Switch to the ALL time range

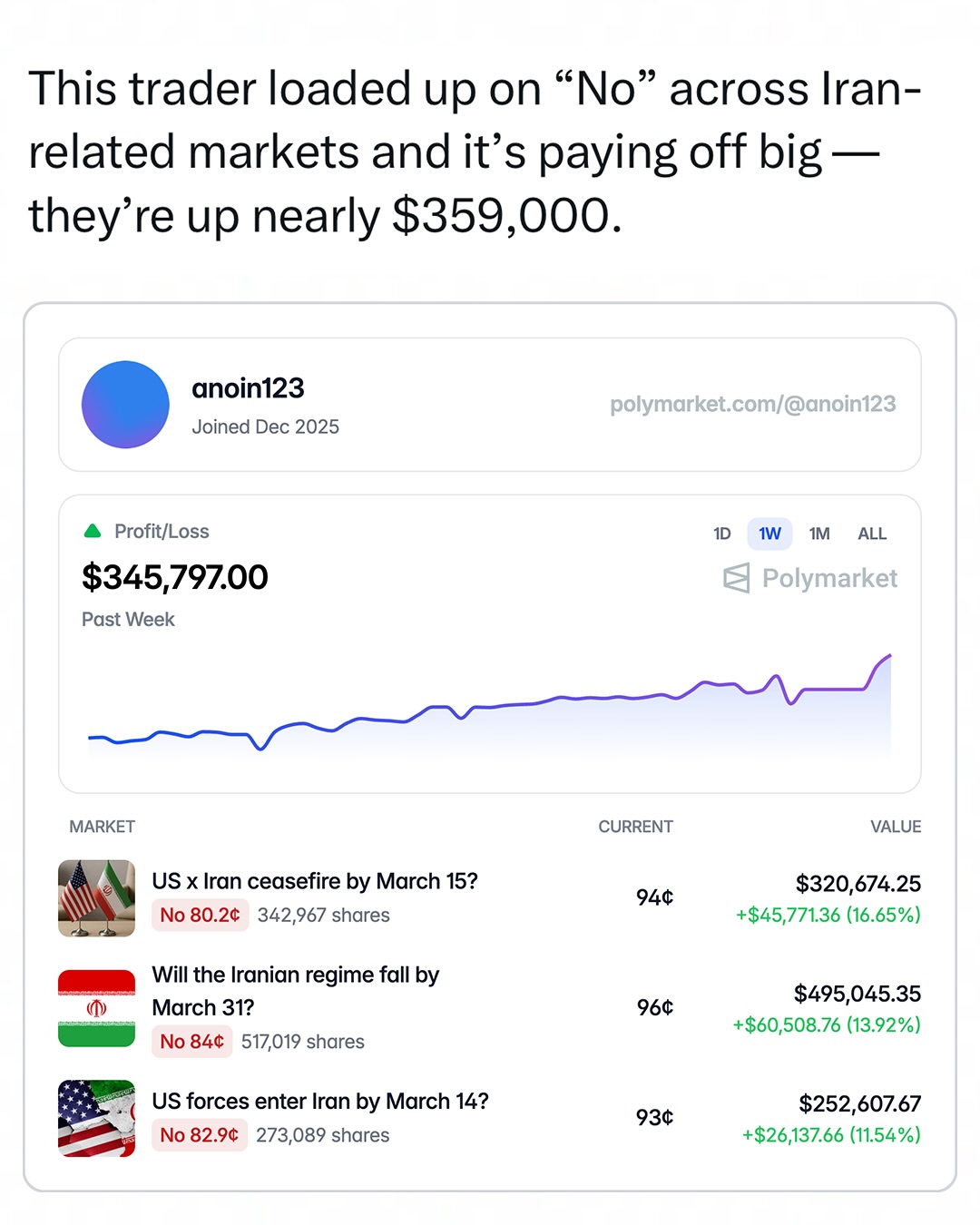pyautogui.click(x=872, y=534)
